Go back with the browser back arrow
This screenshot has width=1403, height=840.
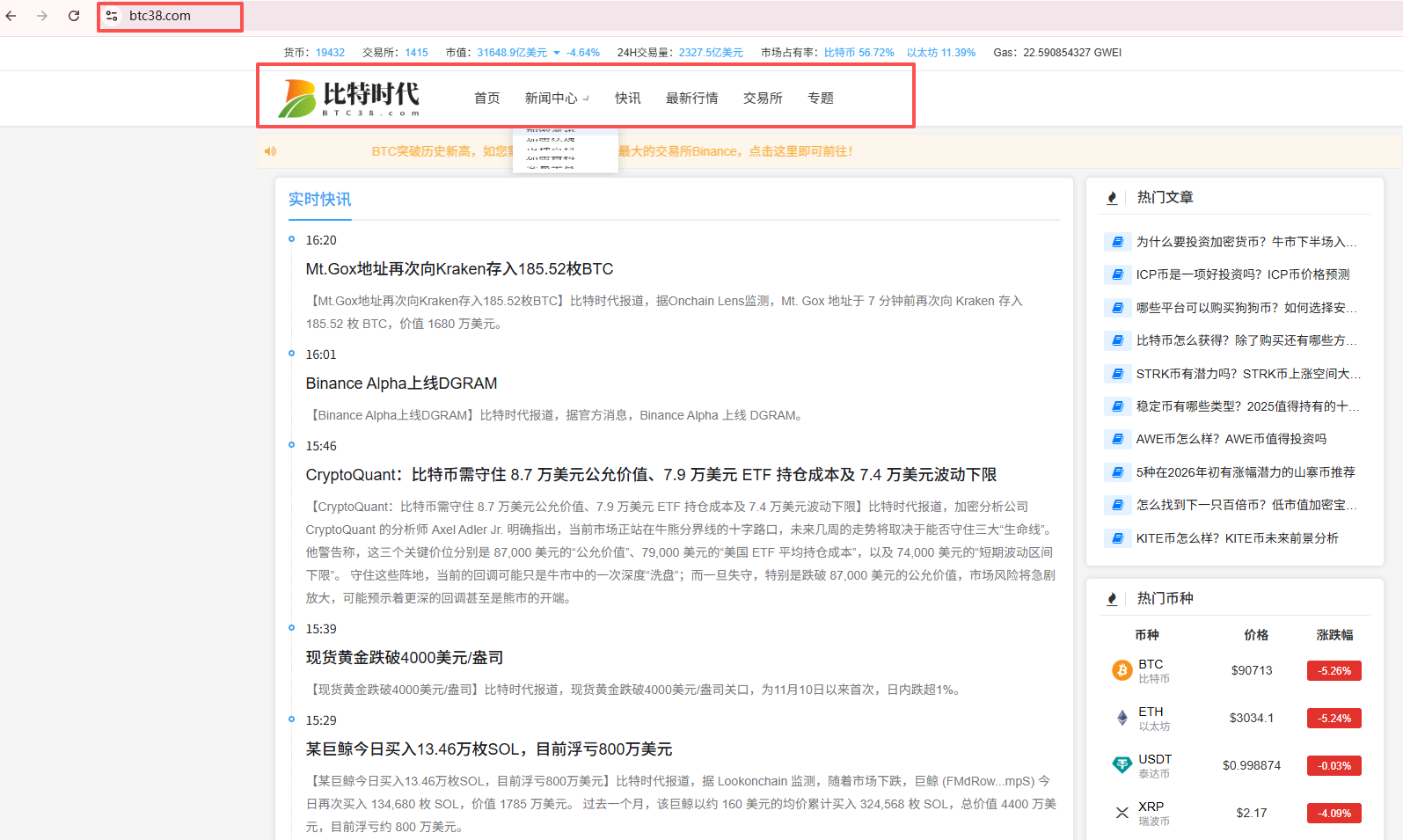tap(11, 16)
